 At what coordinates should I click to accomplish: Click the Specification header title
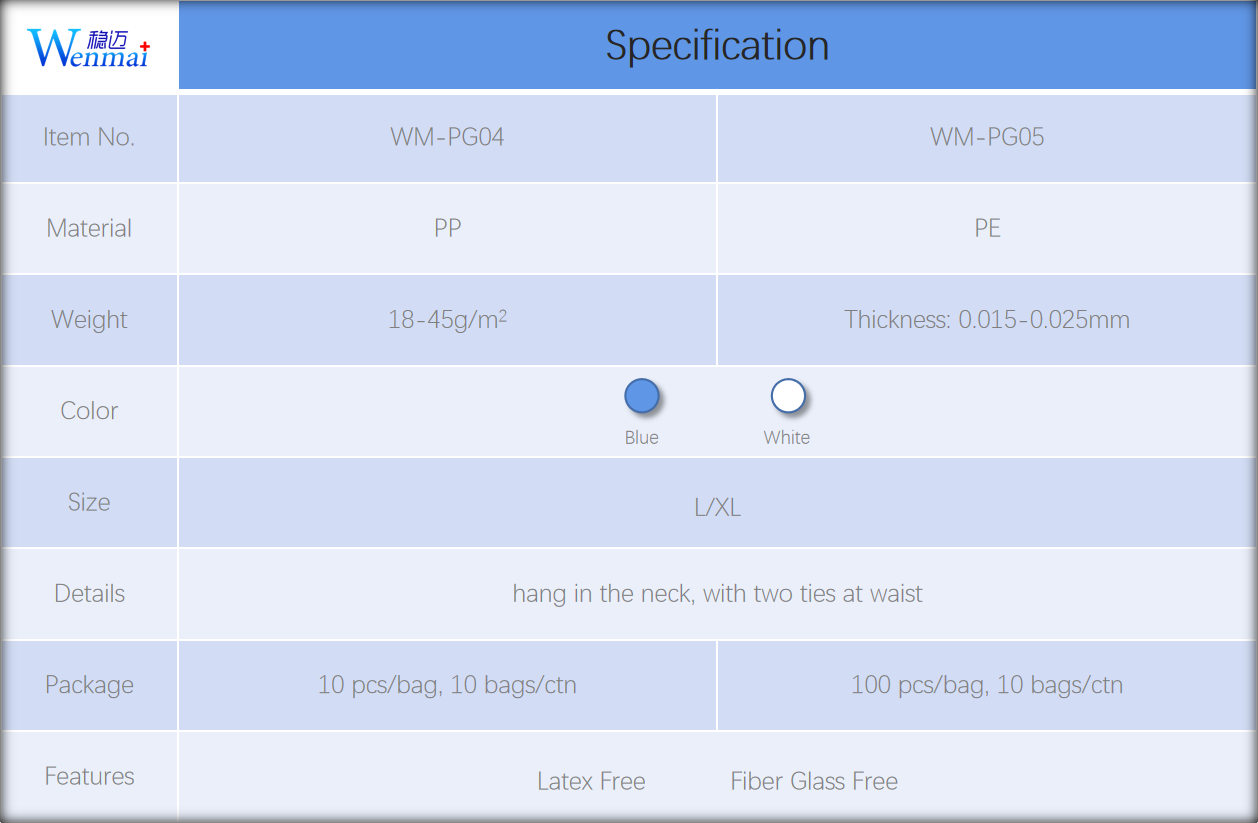coord(717,46)
